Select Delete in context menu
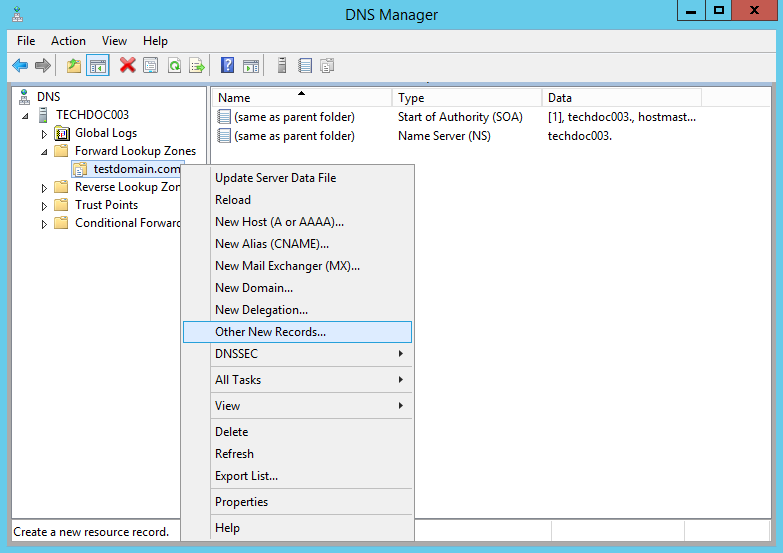 (x=298, y=432)
